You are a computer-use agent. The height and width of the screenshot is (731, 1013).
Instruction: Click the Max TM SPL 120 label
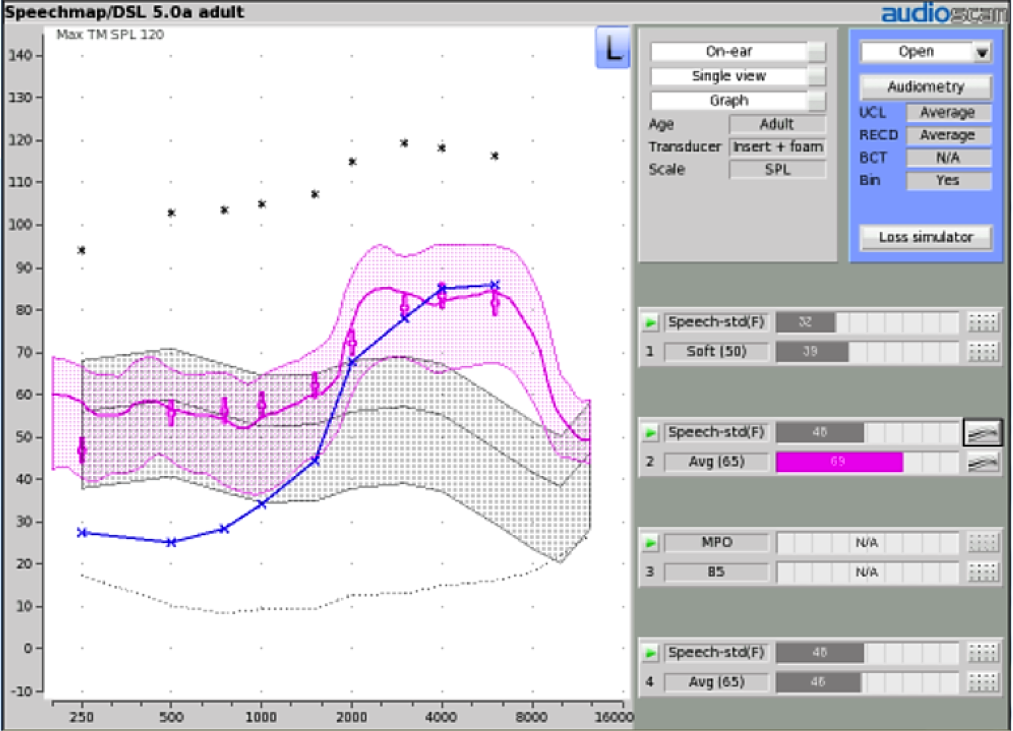pos(110,34)
